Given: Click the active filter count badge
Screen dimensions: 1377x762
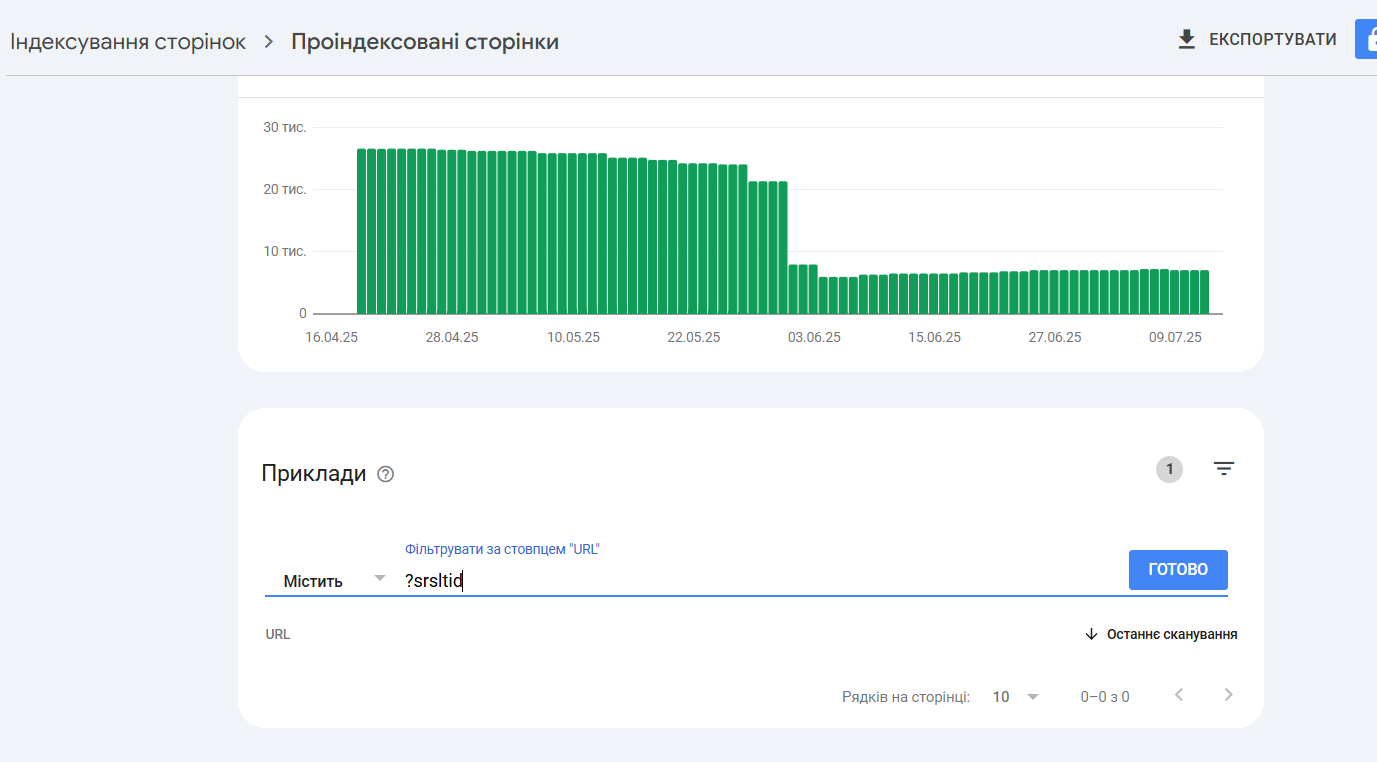Looking at the screenshot, I should pos(1169,469).
